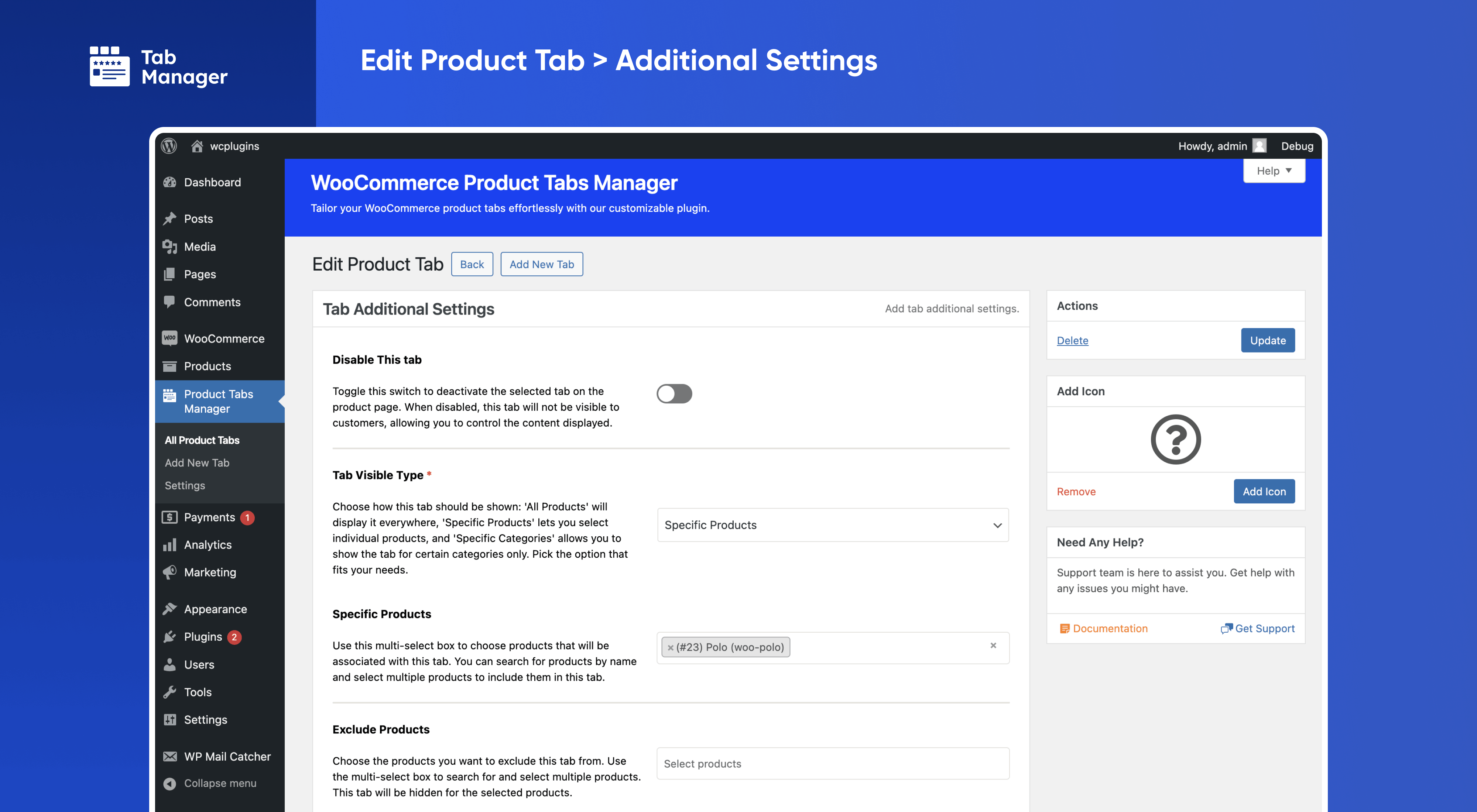Click the home icon beside wcplugins
Viewport: 1477px width, 812px height.
[x=197, y=146]
